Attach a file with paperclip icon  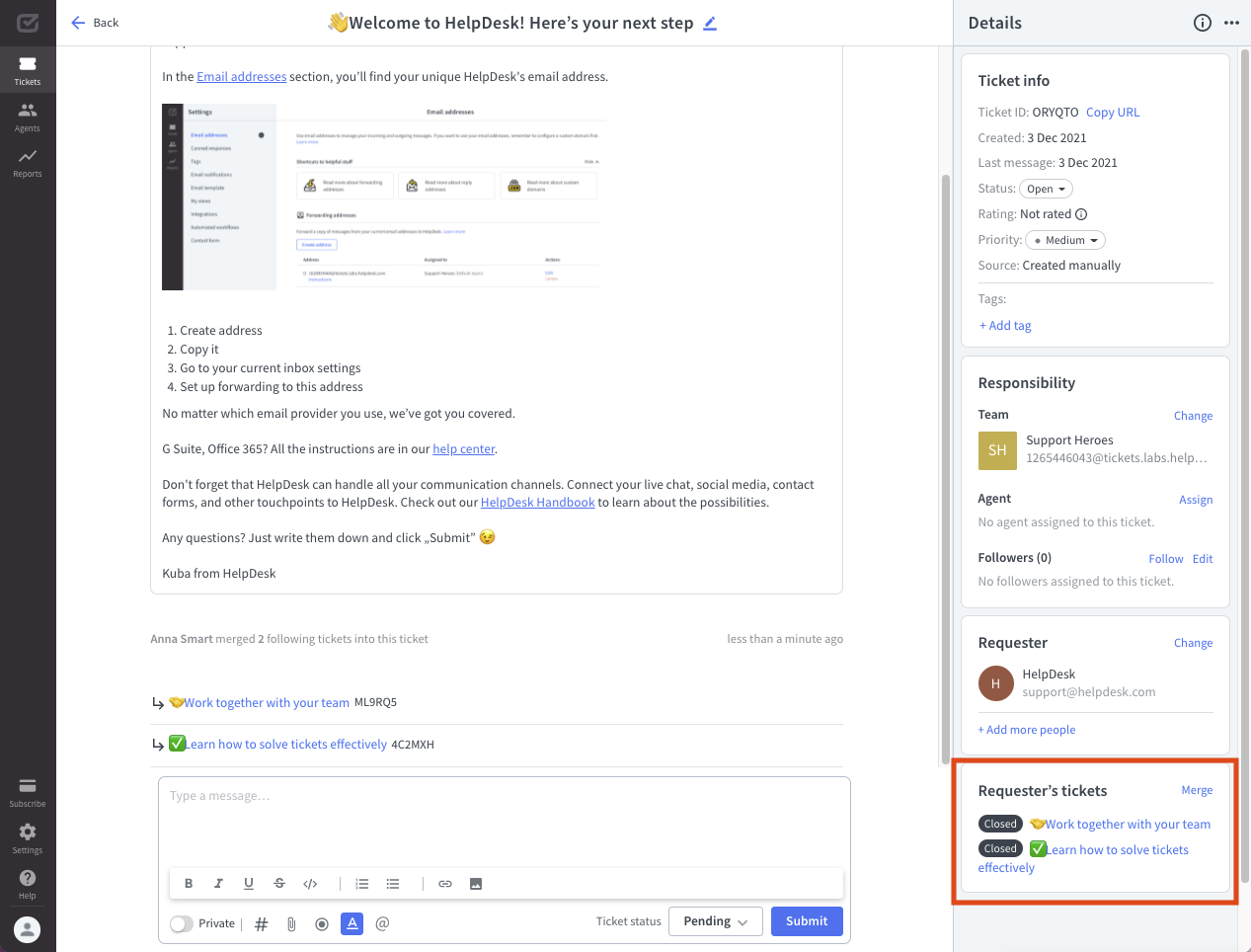point(291,924)
